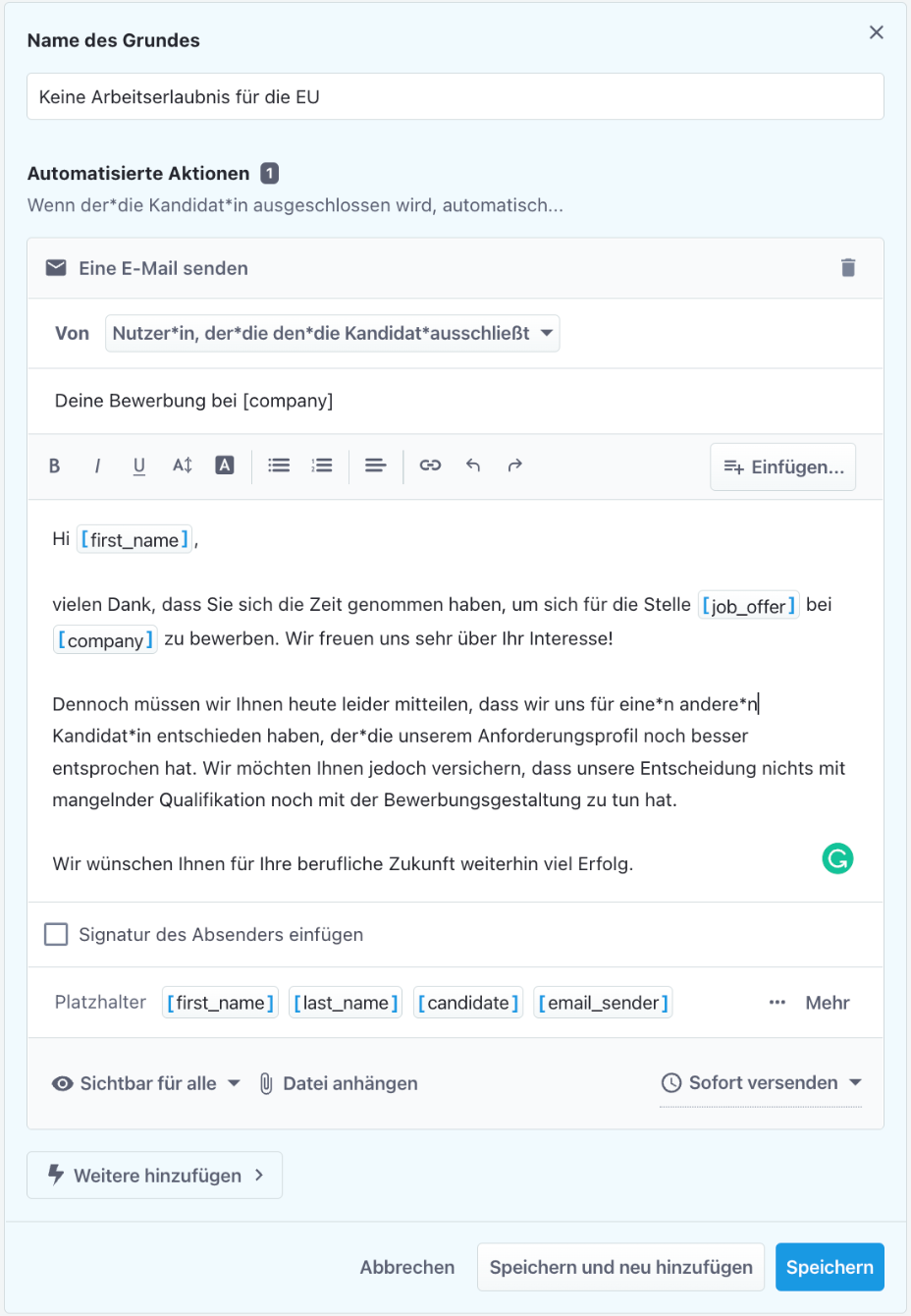Expand the Sichtbar für alle visibility menu

point(146,1083)
